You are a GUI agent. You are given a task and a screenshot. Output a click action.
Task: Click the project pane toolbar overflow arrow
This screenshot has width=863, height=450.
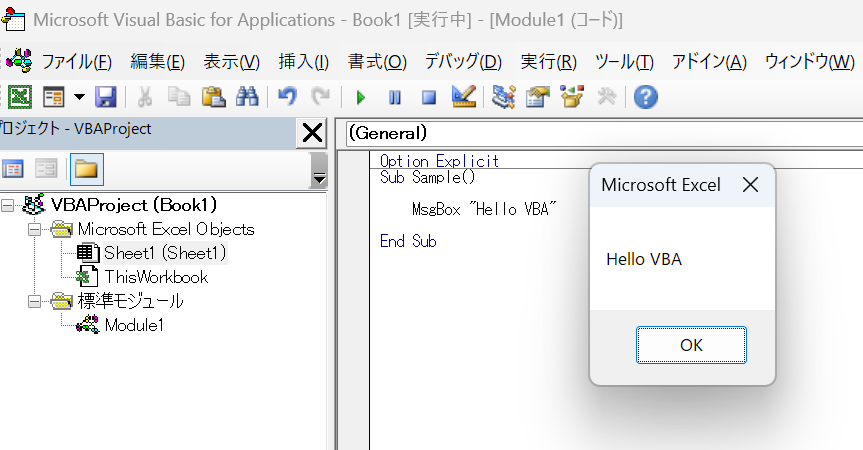tap(319, 171)
